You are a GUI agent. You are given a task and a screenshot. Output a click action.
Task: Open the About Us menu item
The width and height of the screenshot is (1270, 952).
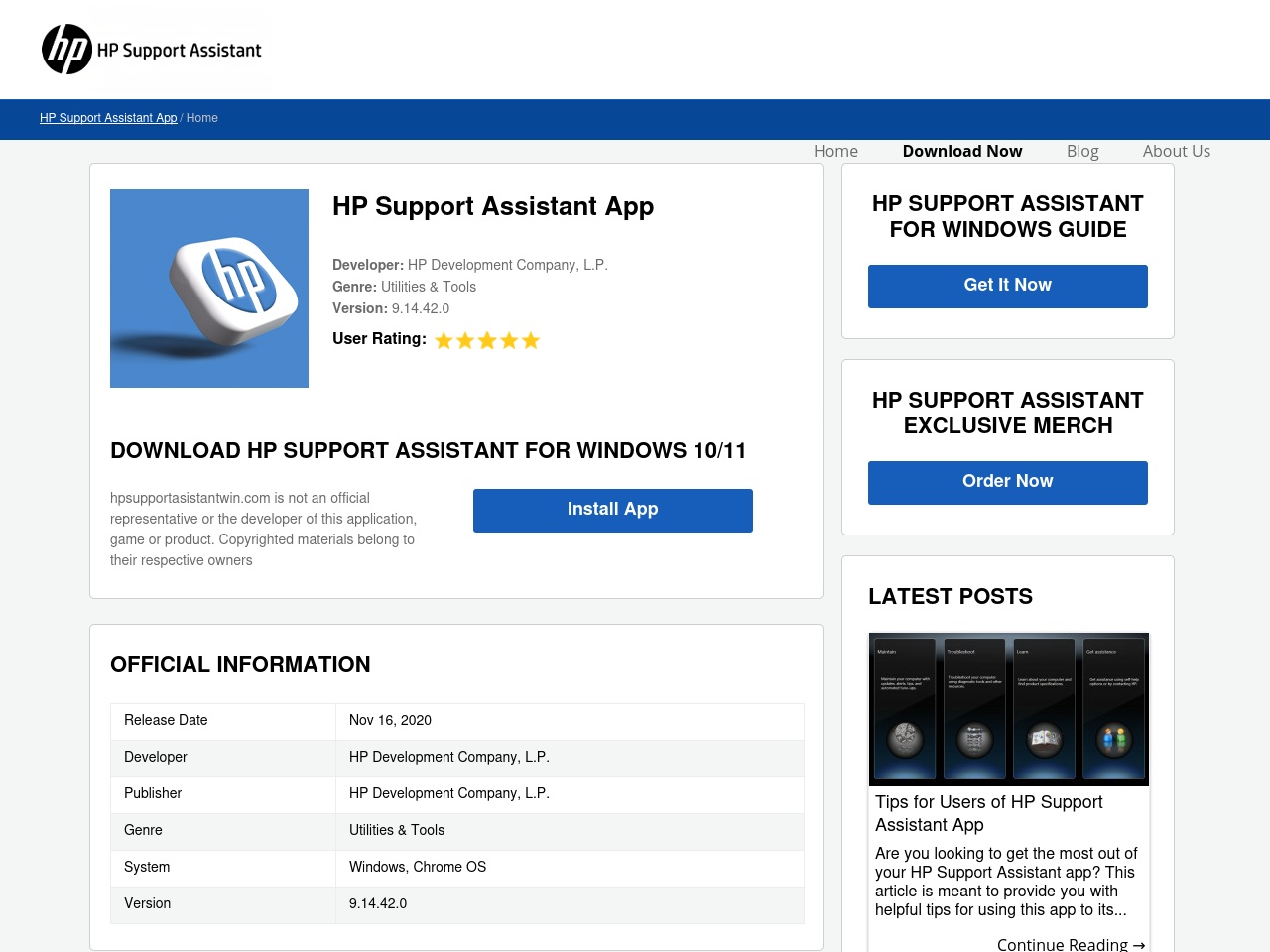click(1177, 151)
